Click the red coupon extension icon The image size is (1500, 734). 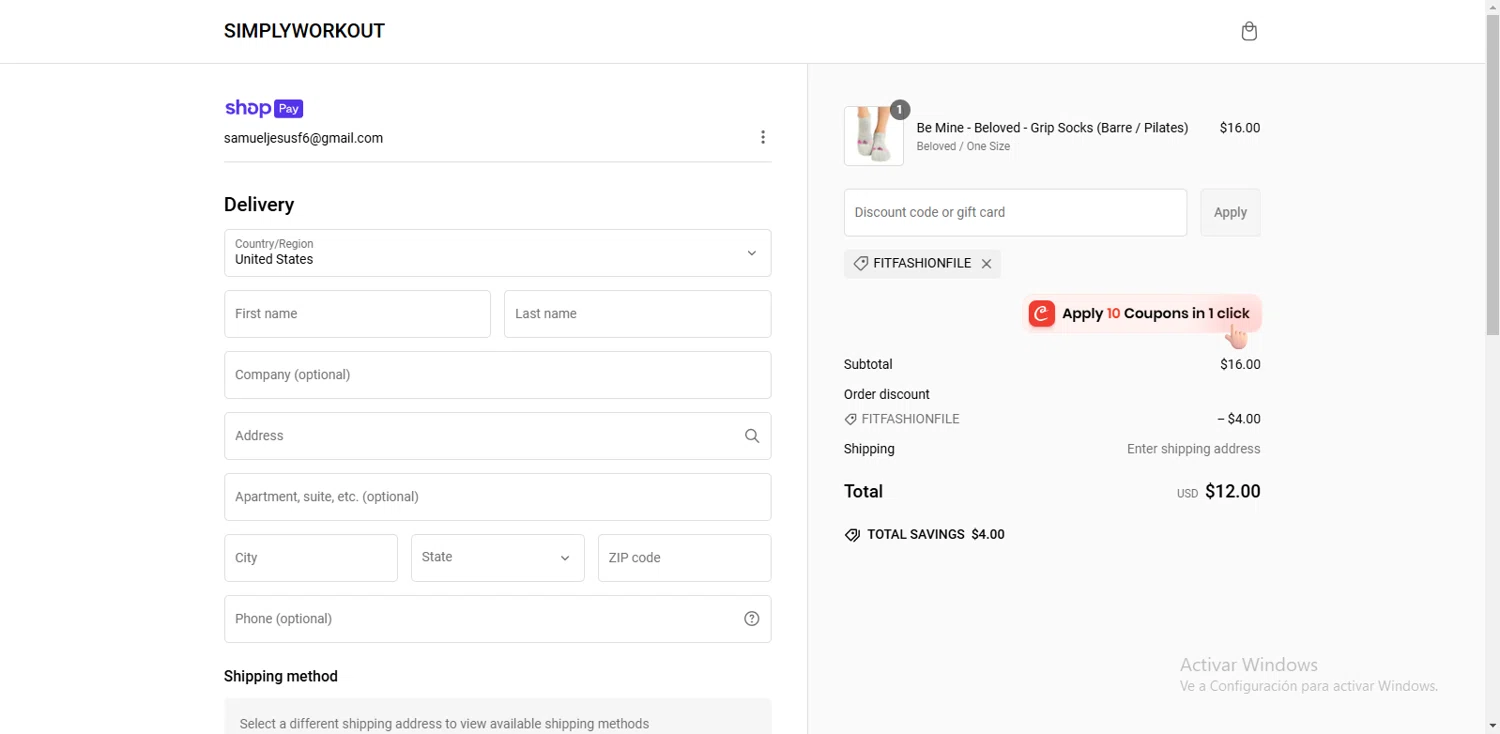(x=1042, y=314)
